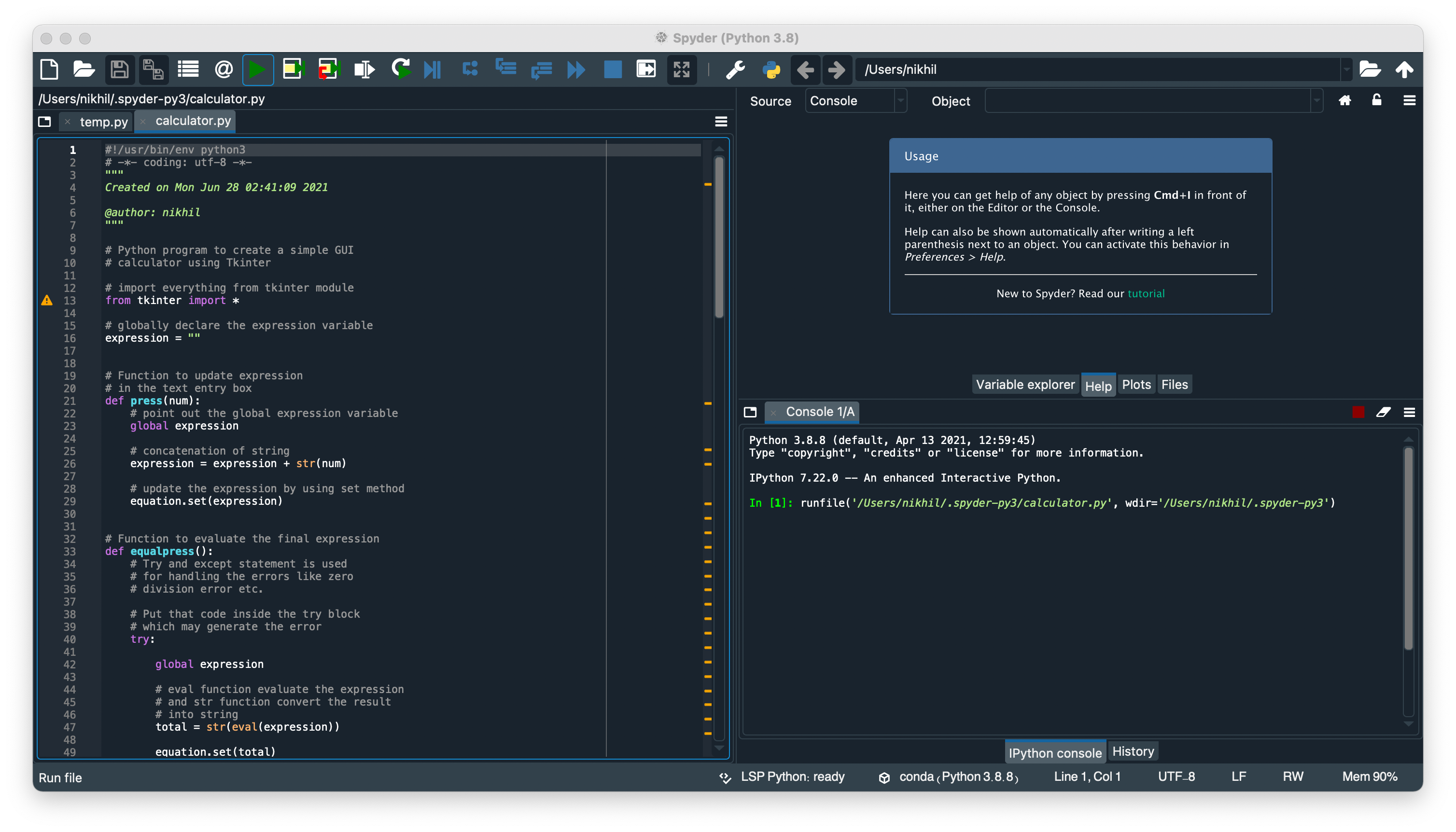Click the New file icon

pyautogui.click(x=50, y=69)
